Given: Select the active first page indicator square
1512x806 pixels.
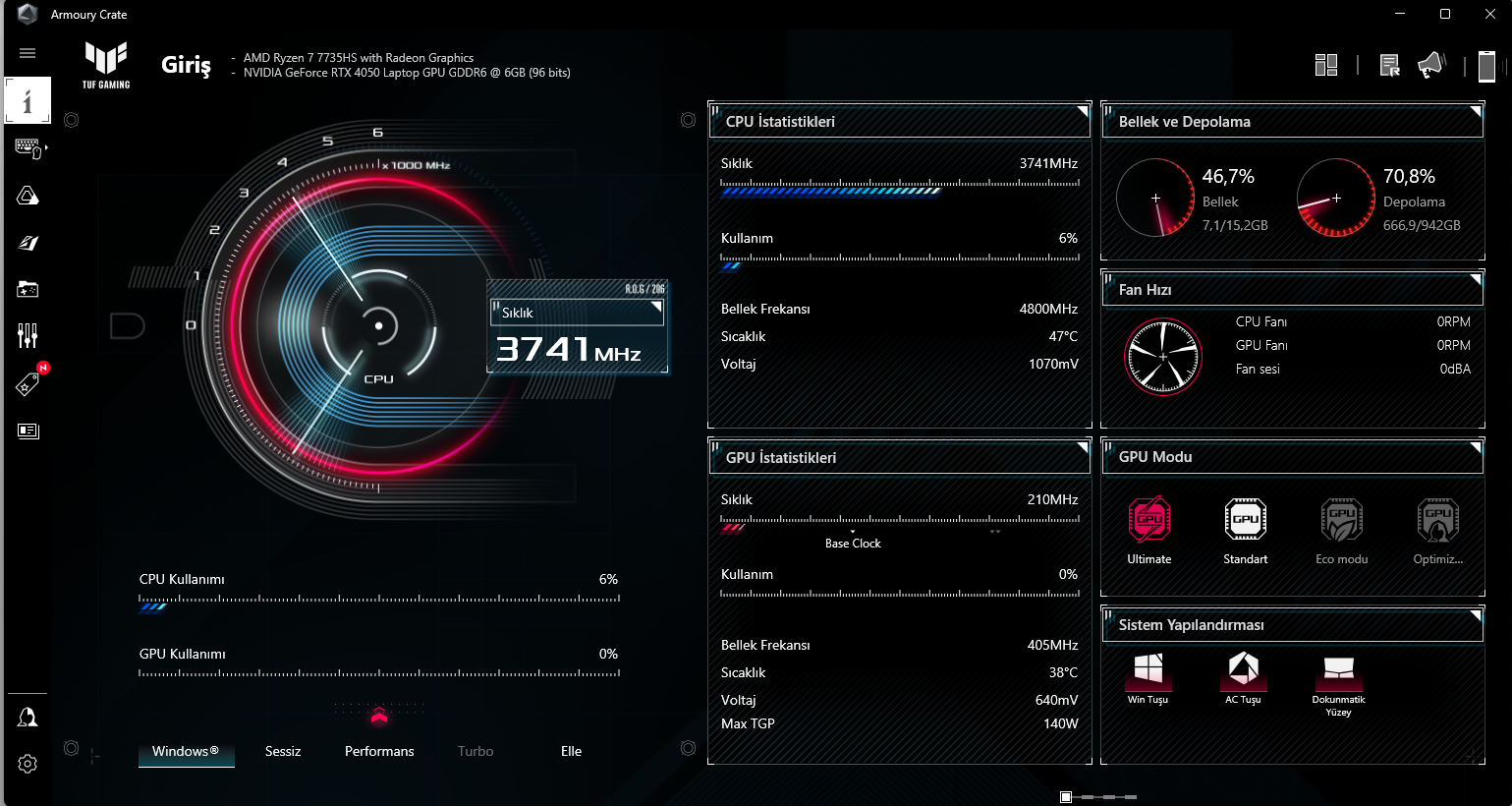Looking at the screenshot, I should [x=1066, y=797].
